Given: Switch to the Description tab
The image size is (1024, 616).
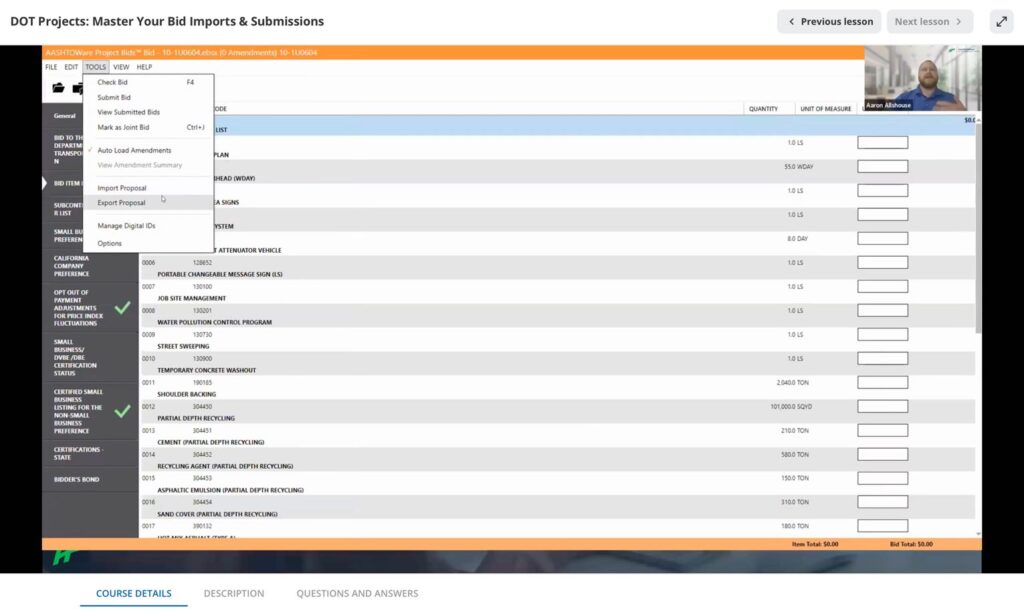Looking at the screenshot, I should tap(234, 593).
